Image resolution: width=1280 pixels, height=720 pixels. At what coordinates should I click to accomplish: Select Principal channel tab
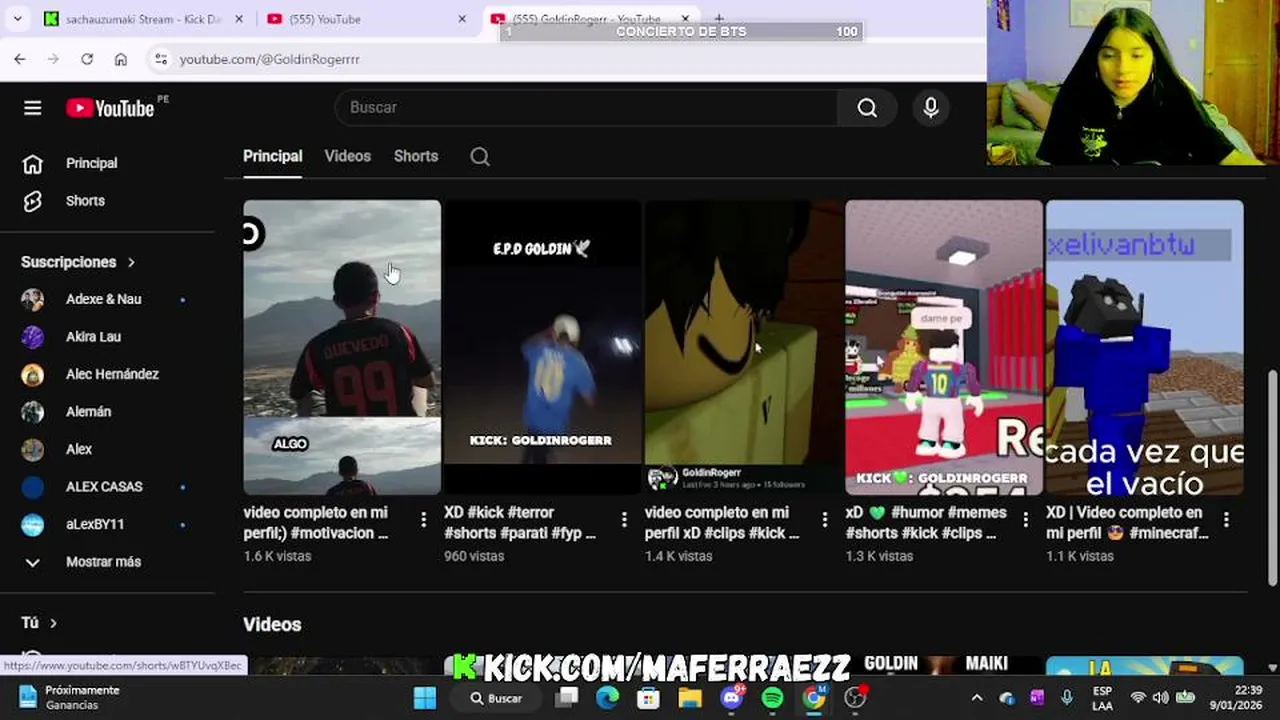[x=272, y=157]
